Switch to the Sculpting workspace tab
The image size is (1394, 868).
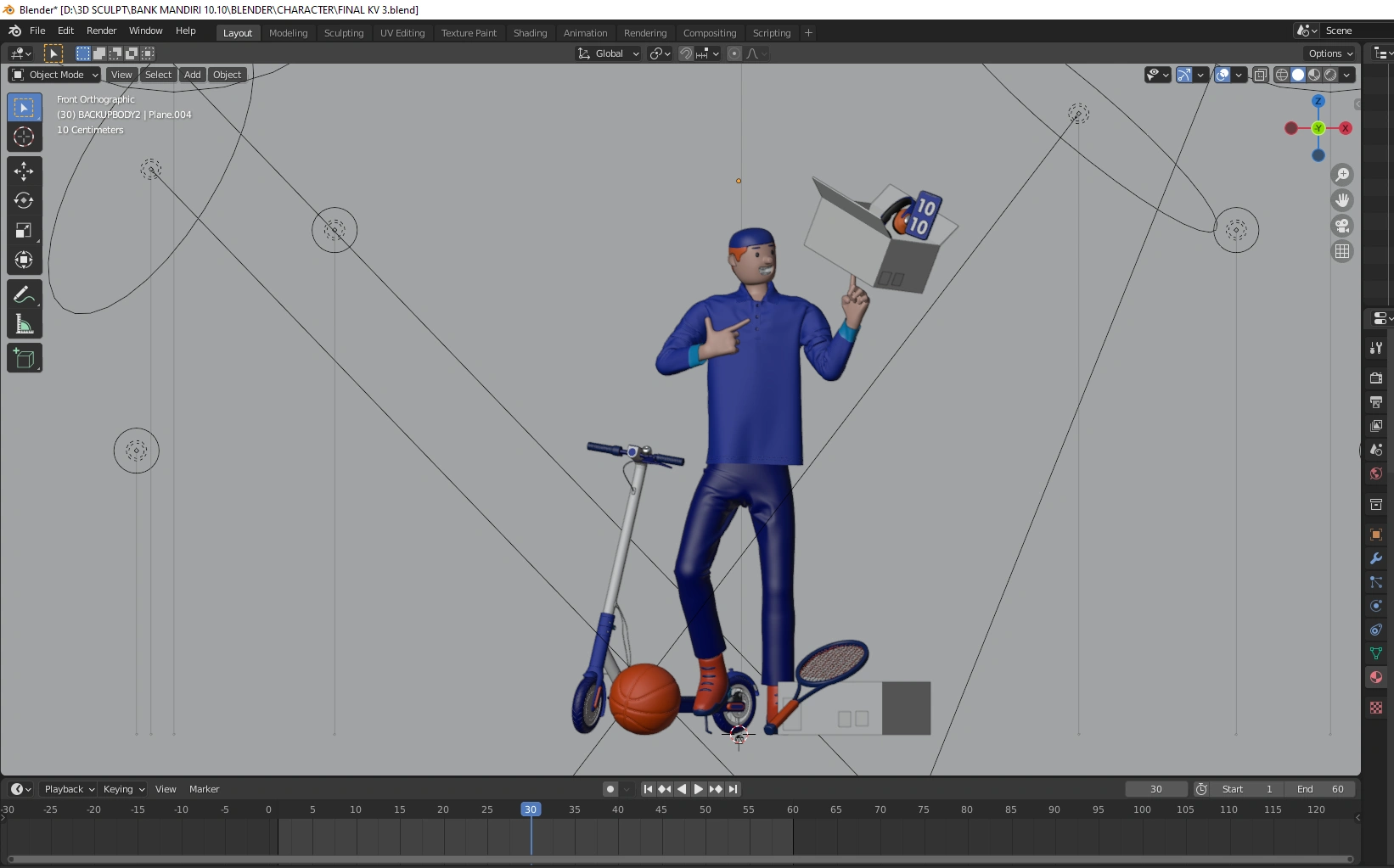(x=344, y=33)
